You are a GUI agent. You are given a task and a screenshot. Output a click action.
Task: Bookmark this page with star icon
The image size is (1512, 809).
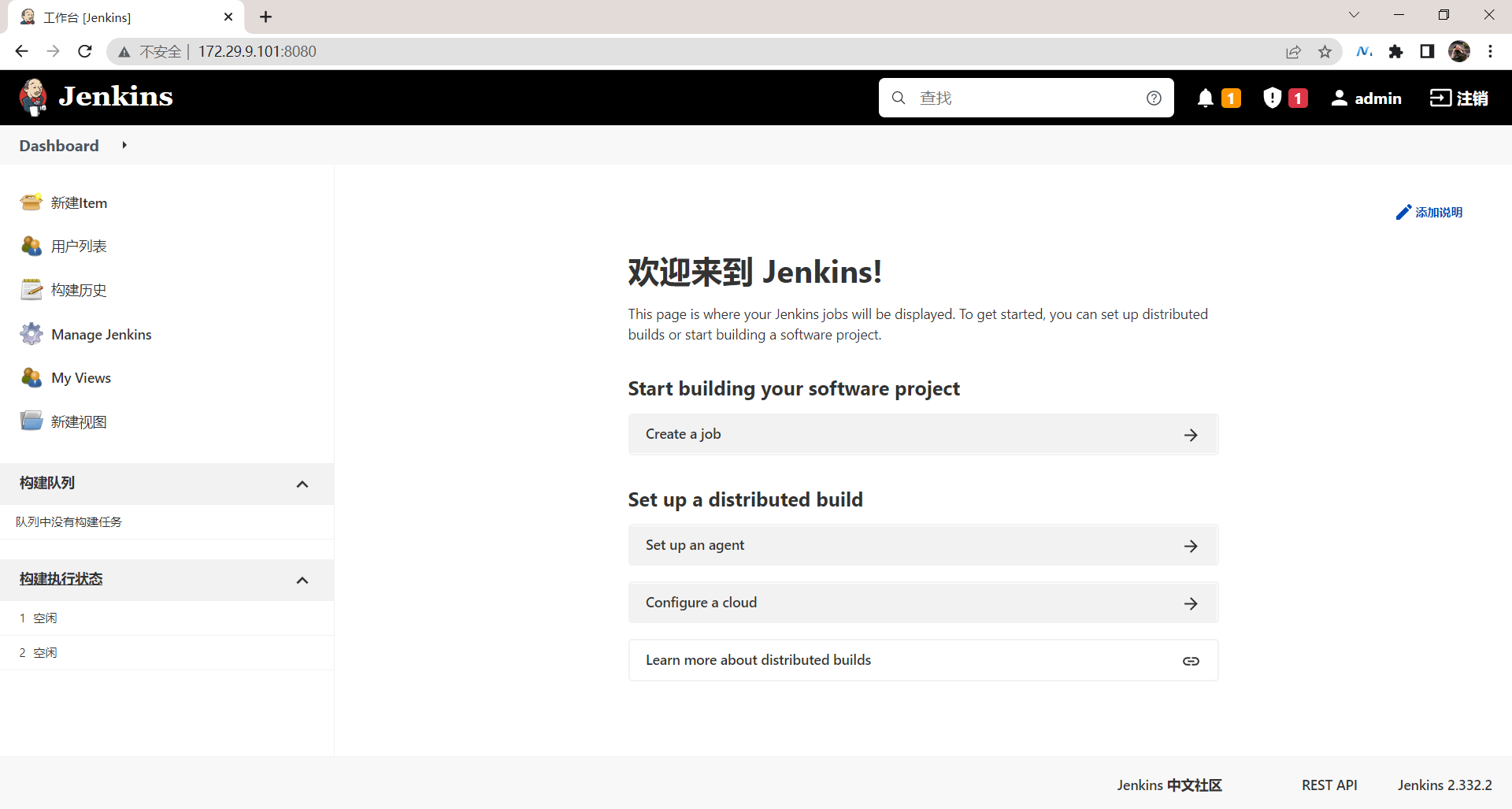pos(1325,52)
